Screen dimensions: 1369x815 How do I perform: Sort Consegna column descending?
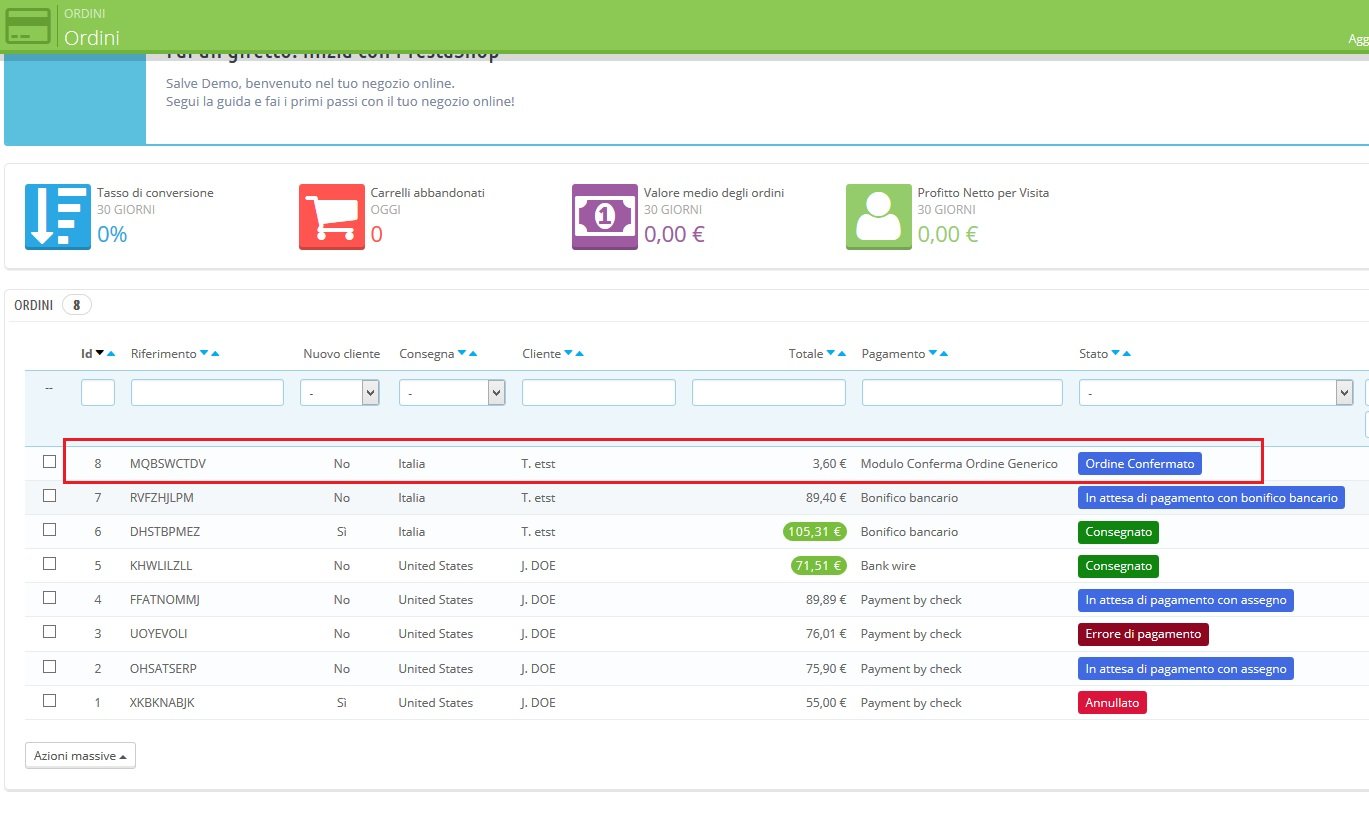click(x=462, y=354)
